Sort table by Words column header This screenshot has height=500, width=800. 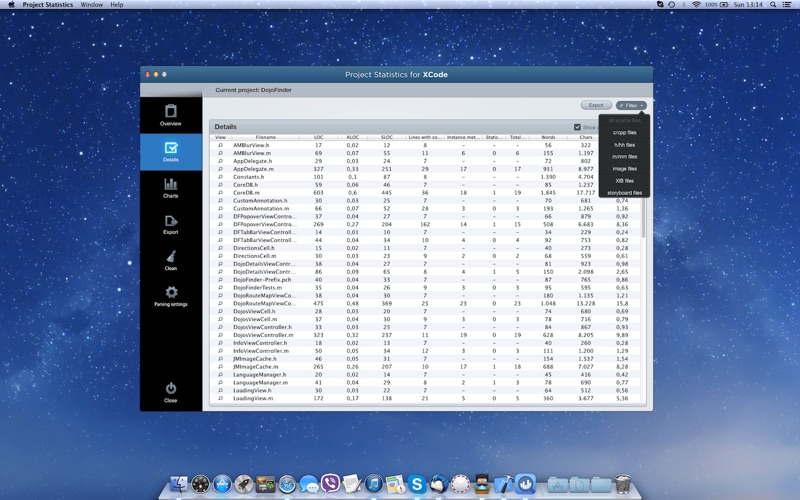[x=548, y=137]
